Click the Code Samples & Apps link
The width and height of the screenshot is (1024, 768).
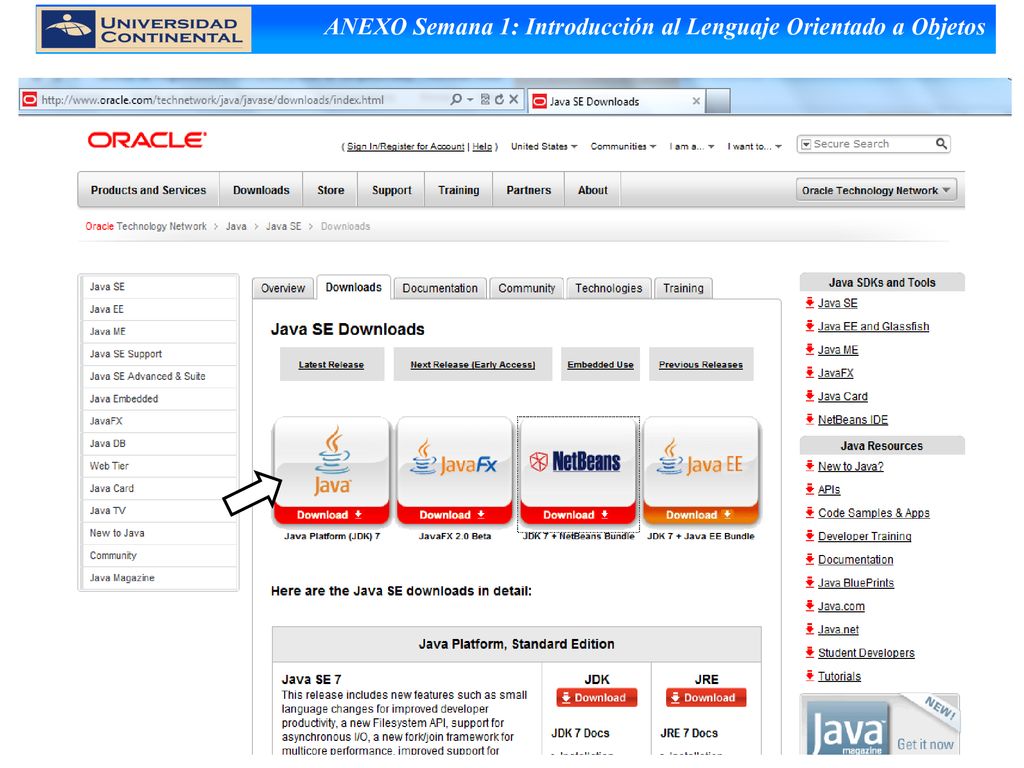click(874, 513)
